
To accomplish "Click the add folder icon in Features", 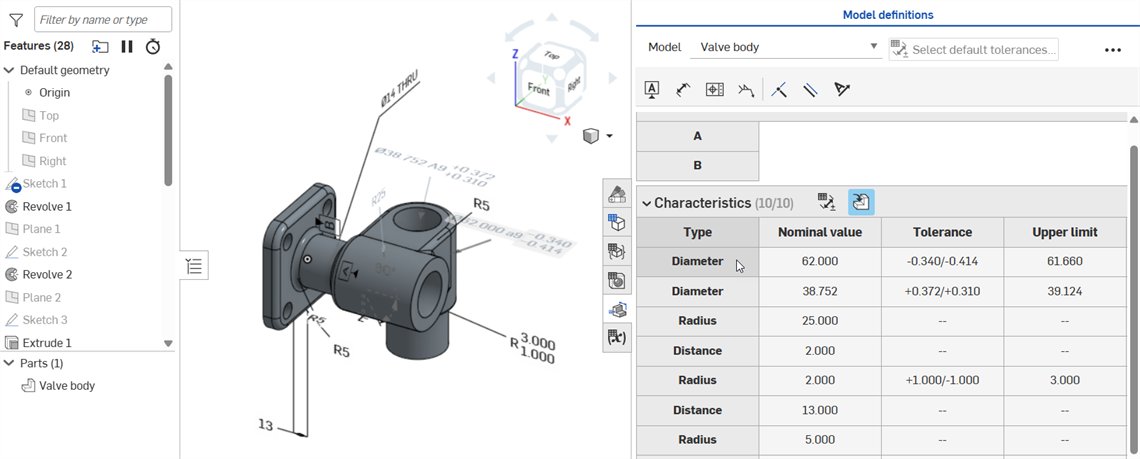I will point(100,46).
